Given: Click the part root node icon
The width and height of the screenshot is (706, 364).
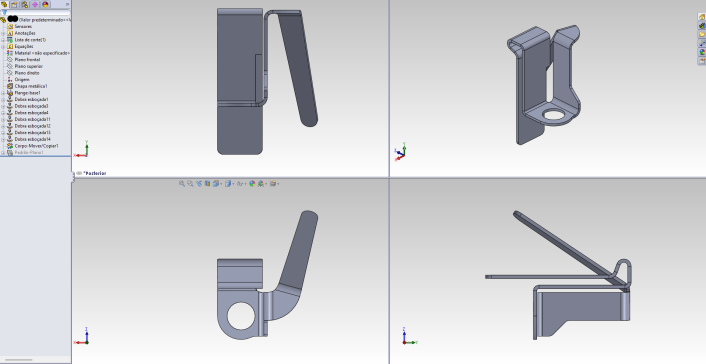Looking at the screenshot, I should pyautogui.click(x=3, y=20).
